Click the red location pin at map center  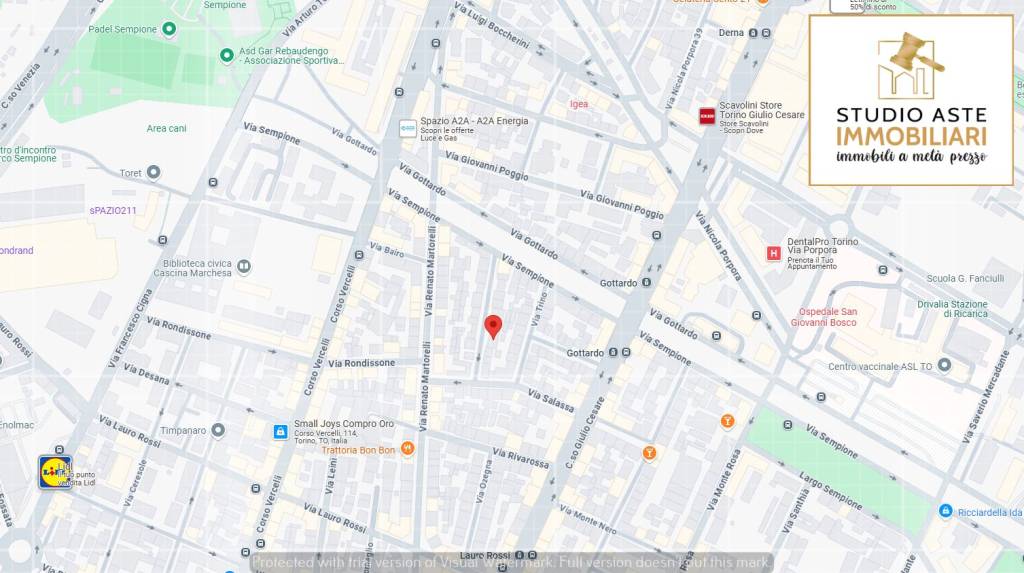coord(493,327)
